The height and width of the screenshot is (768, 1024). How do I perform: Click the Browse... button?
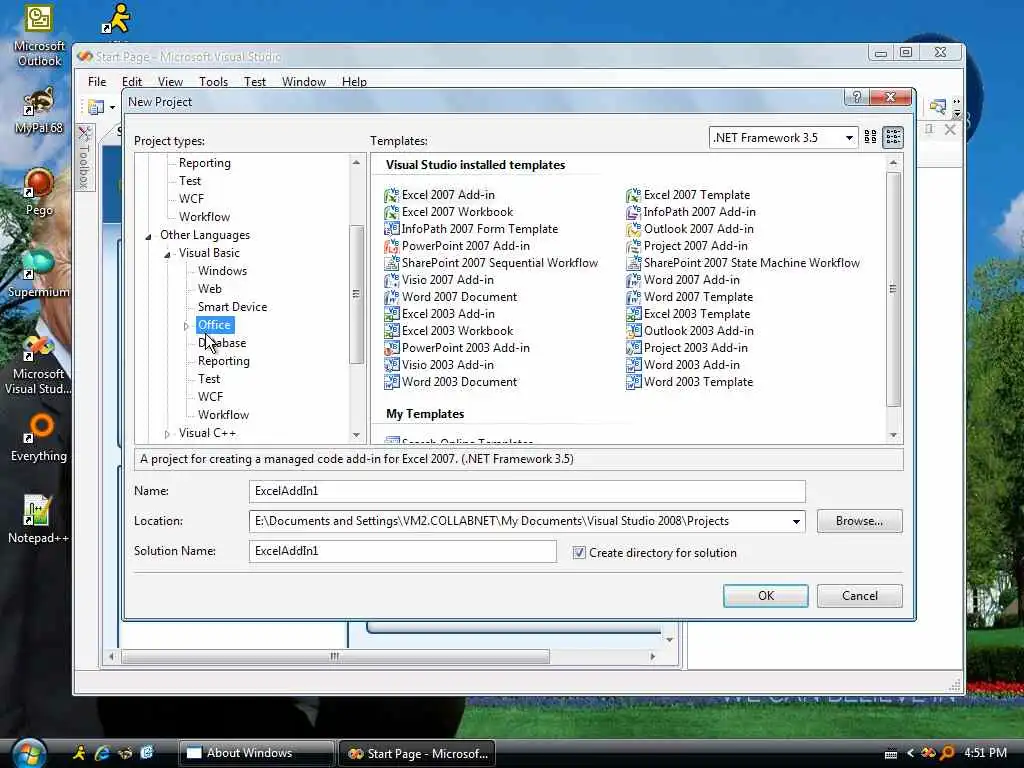pyautogui.click(x=859, y=521)
